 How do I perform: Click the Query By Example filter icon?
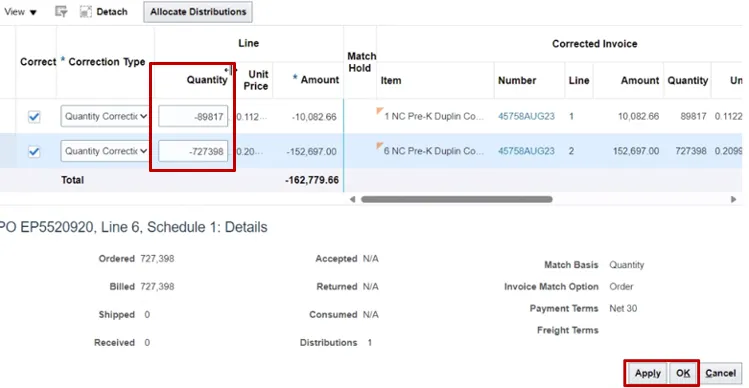pos(61,12)
